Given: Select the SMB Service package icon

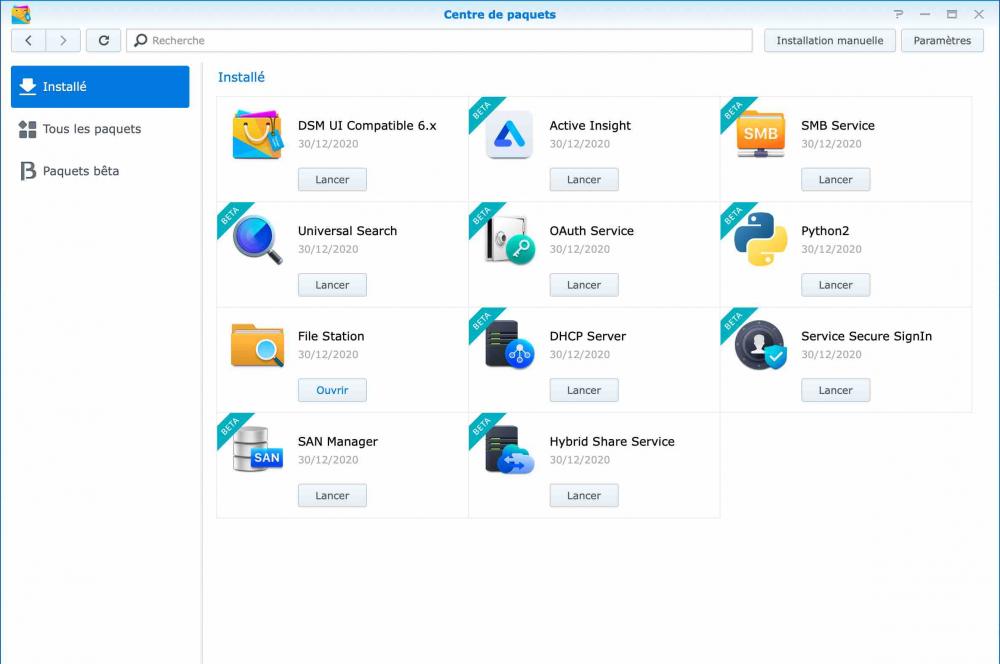Looking at the screenshot, I should pos(761,135).
